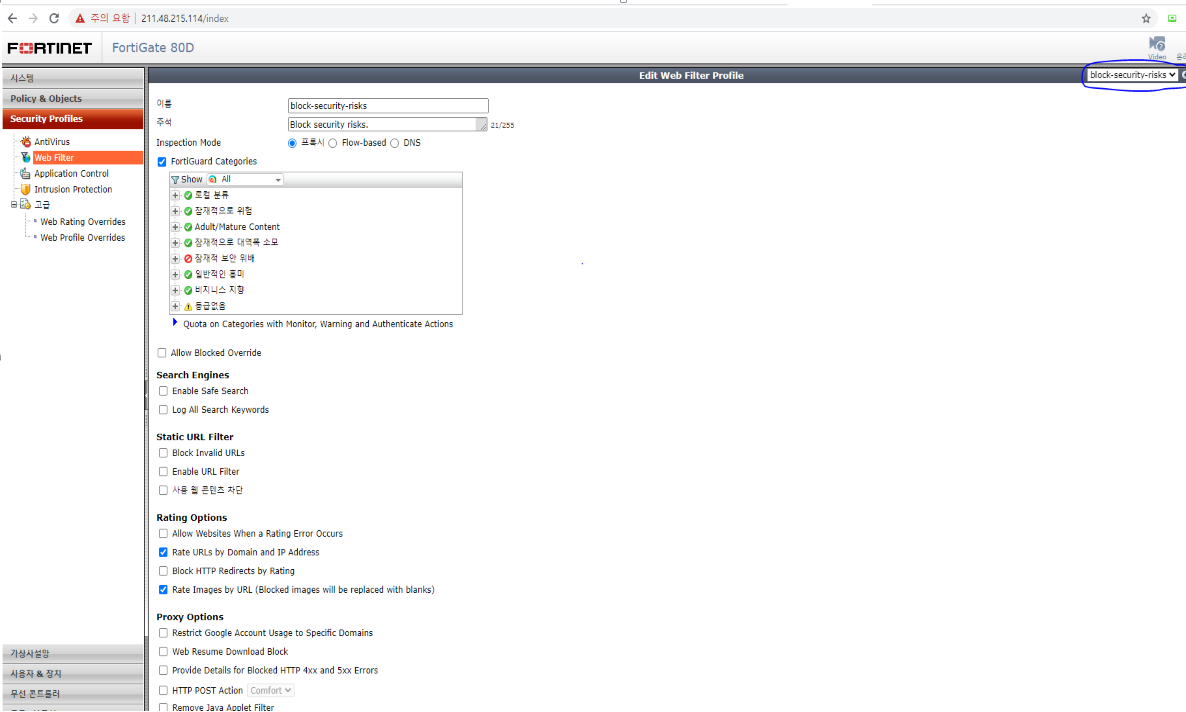Click the browser forward arrow
Screen dimensions: 1186x712
click(33, 18)
